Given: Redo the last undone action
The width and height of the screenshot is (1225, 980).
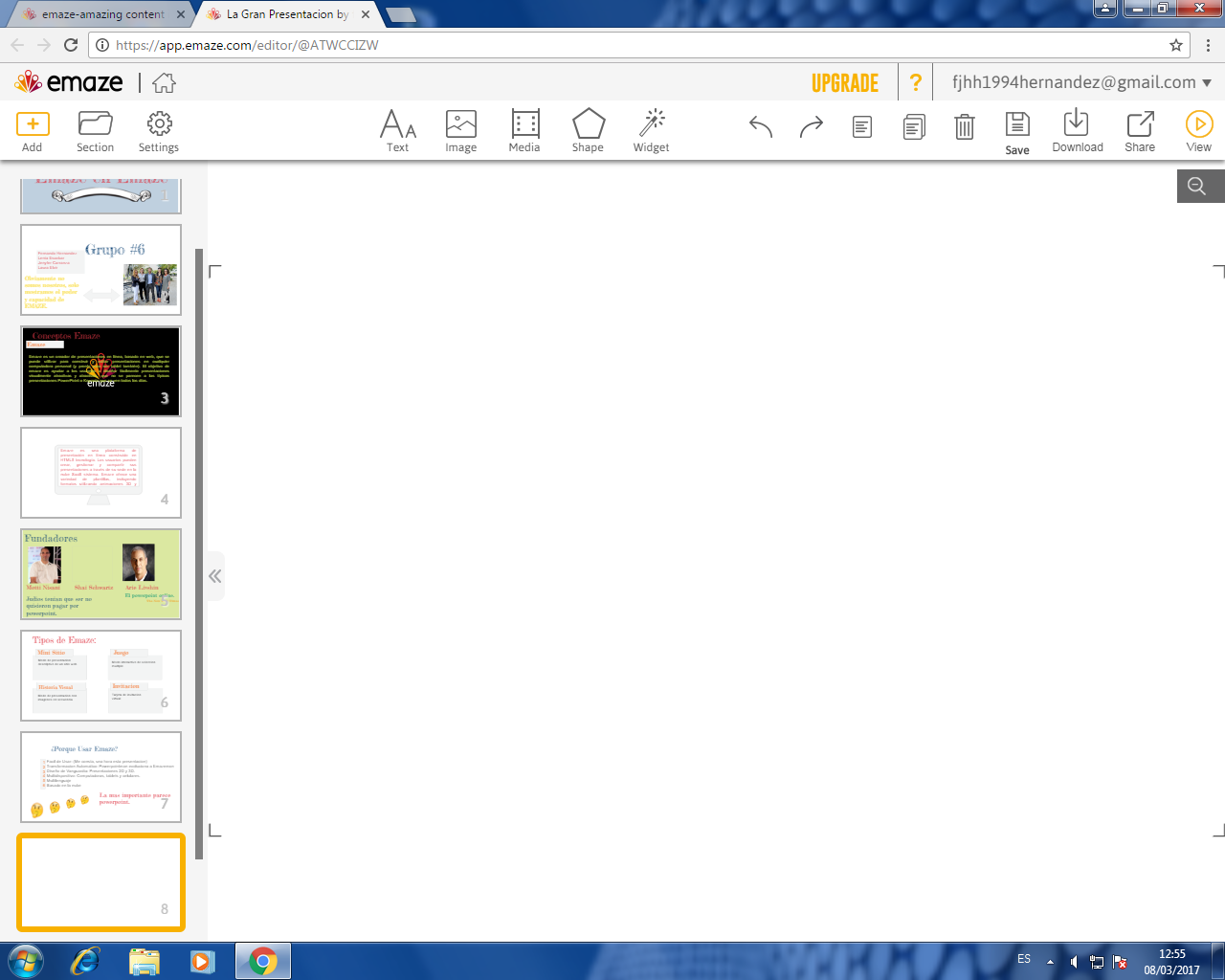Looking at the screenshot, I should [x=812, y=126].
